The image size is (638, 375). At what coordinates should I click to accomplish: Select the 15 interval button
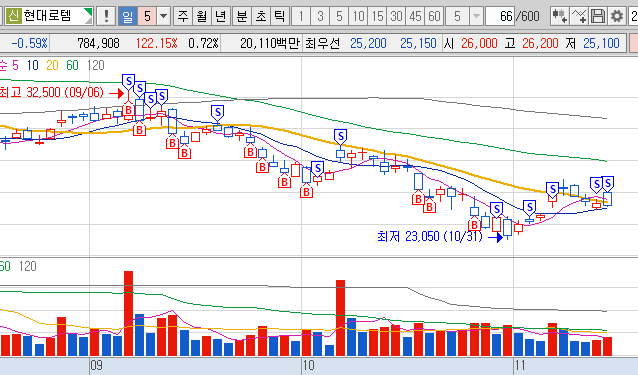(x=378, y=16)
